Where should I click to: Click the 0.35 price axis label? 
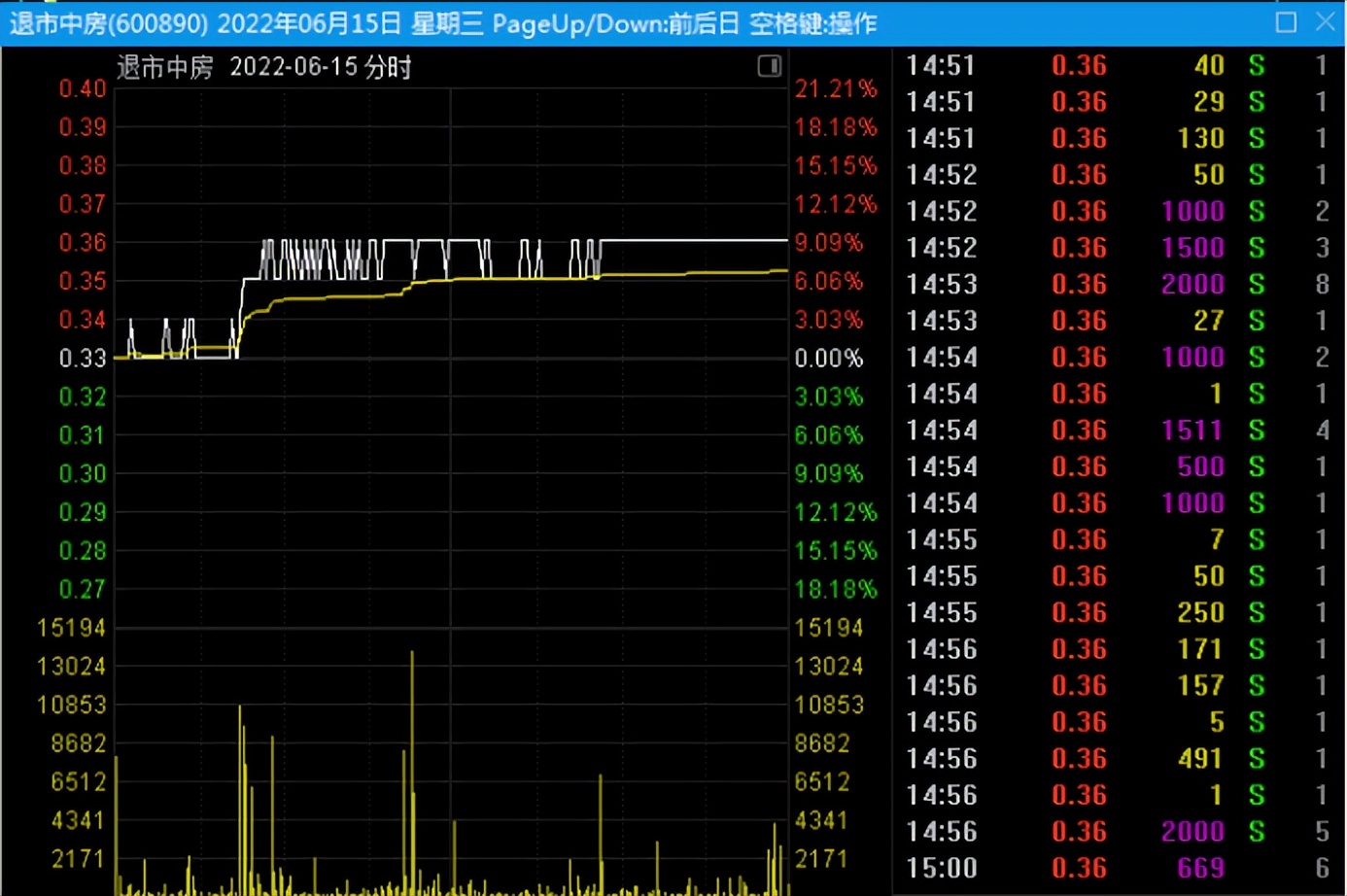coord(83,281)
